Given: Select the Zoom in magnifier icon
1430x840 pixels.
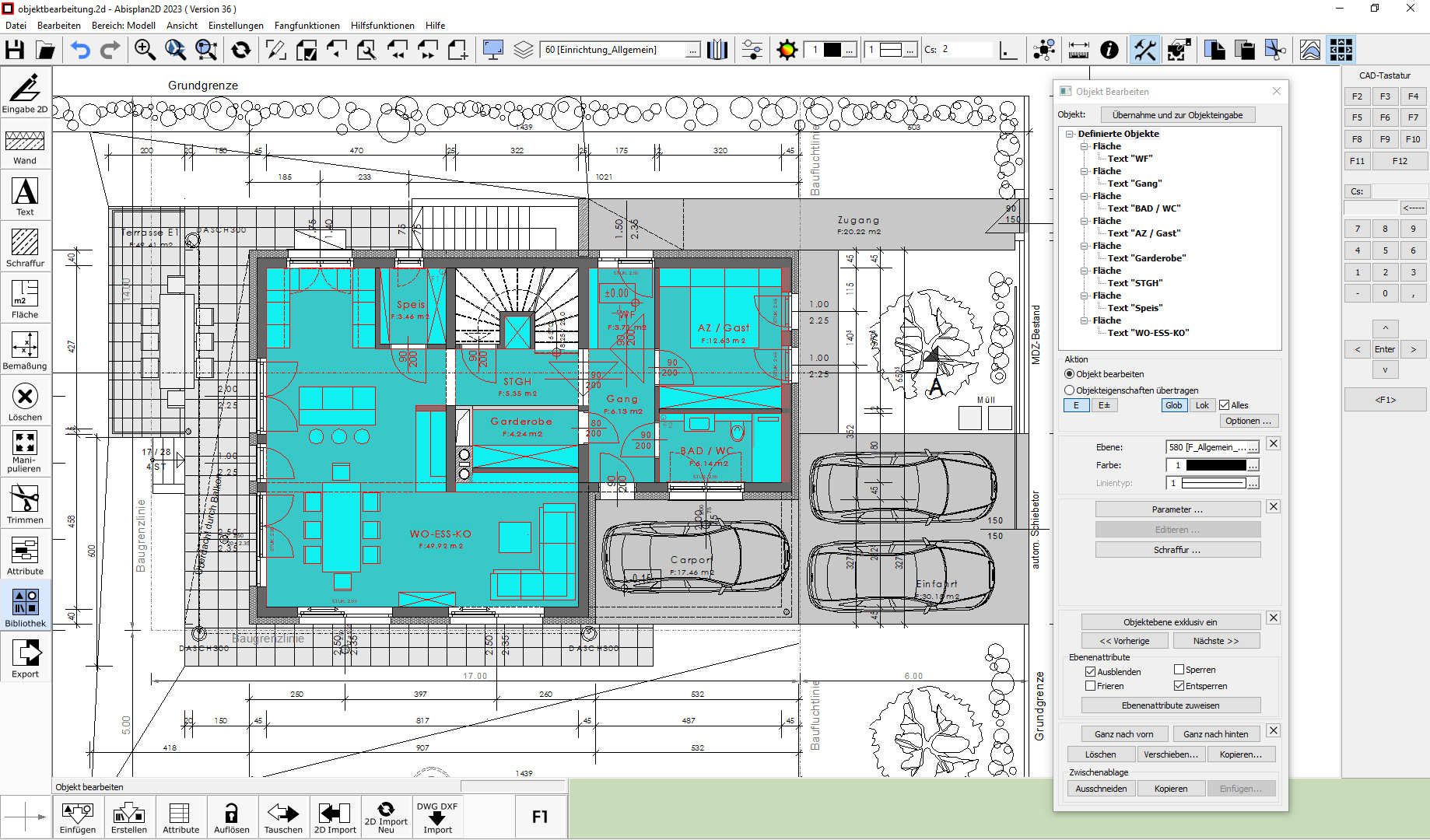Looking at the screenshot, I should pos(145,50).
